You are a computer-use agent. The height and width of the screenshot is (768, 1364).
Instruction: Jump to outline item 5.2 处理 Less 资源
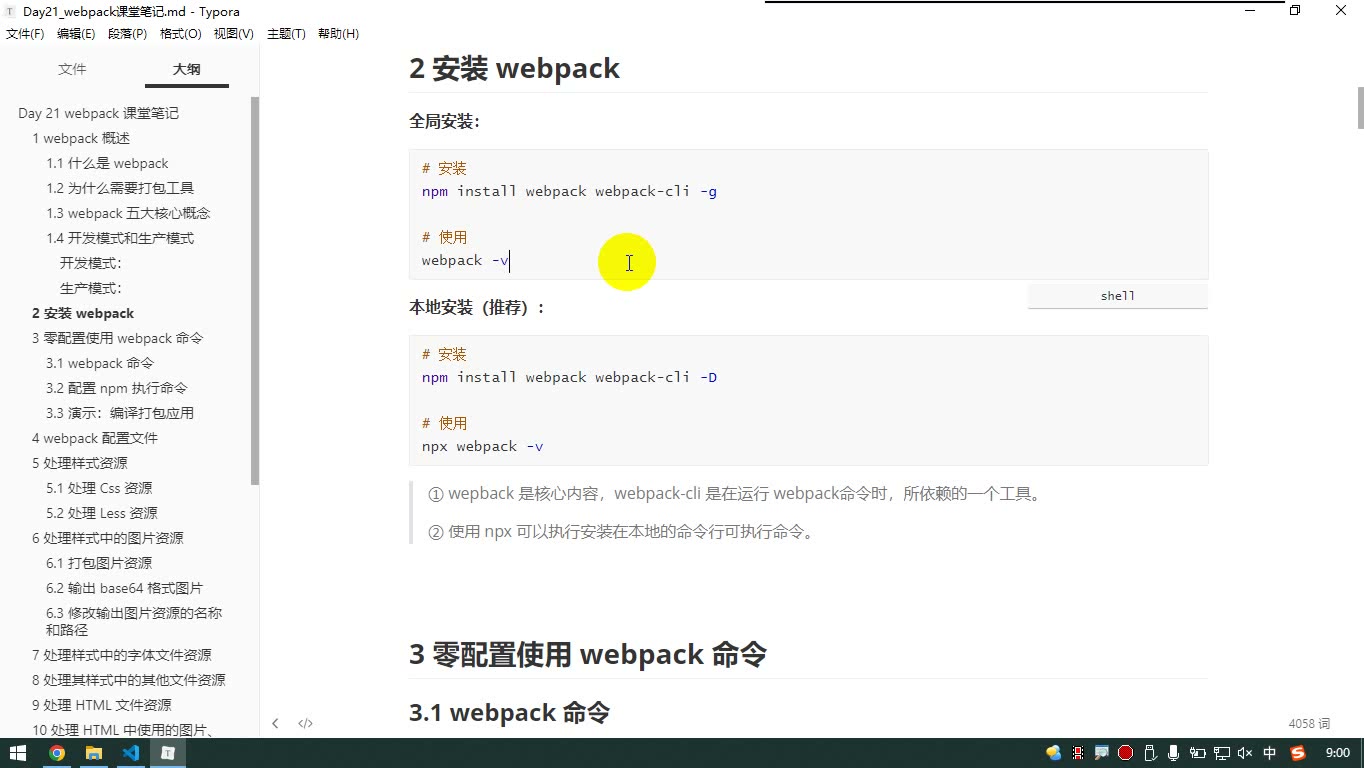pyautogui.click(x=102, y=513)
